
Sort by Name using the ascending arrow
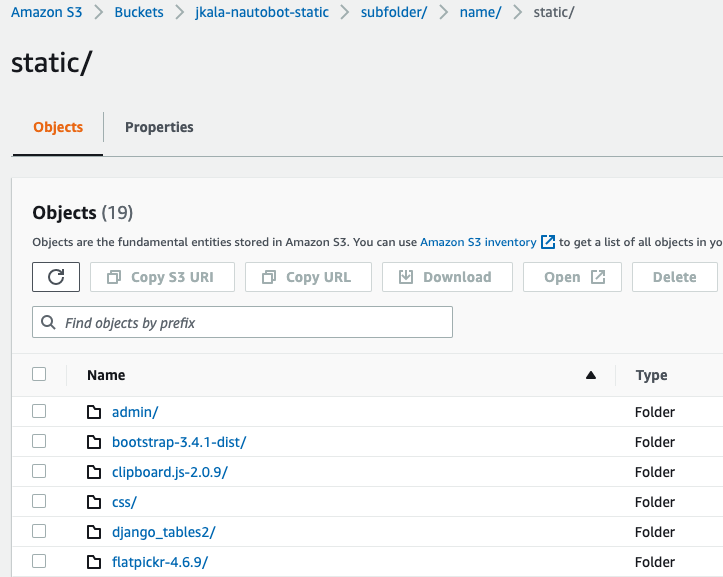click(590, 375)
